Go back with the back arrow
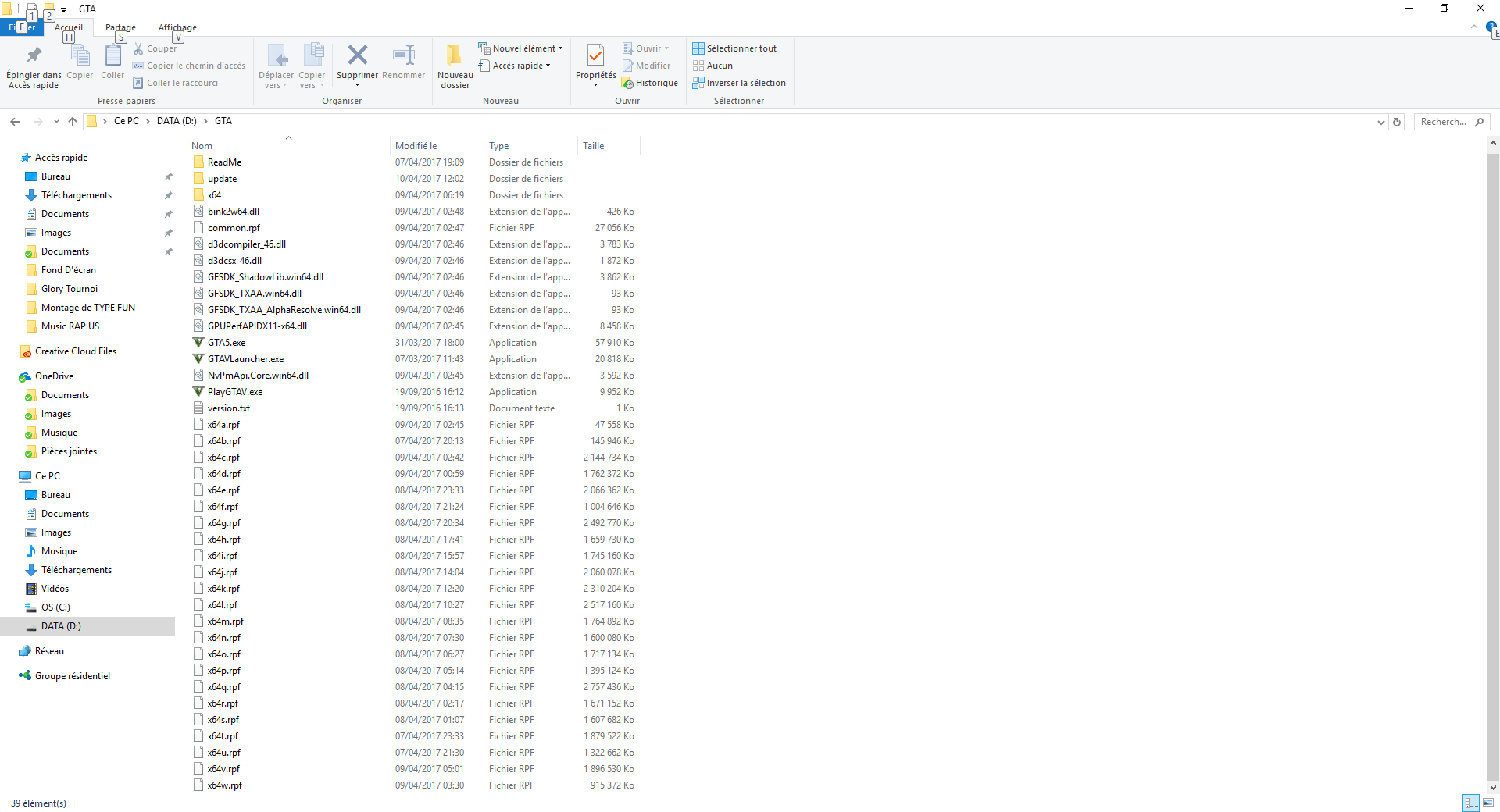This screenshot has width=1500, height=812. [15, 122]
